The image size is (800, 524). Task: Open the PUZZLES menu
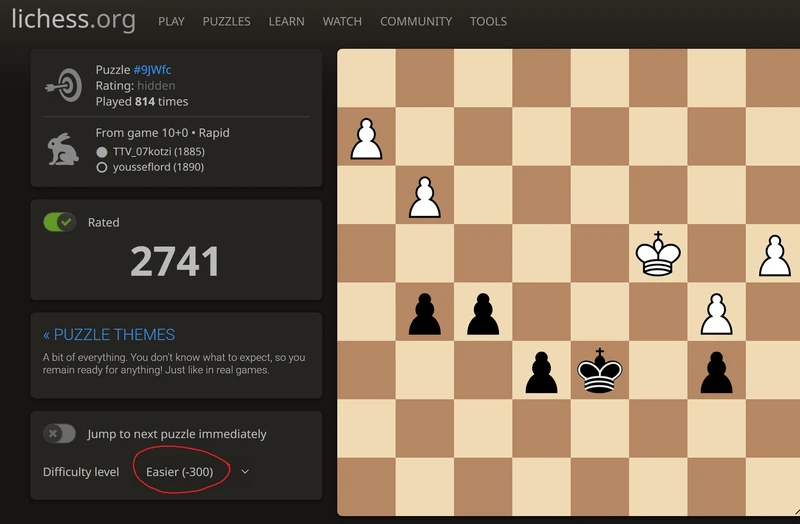tap(227, 21)
